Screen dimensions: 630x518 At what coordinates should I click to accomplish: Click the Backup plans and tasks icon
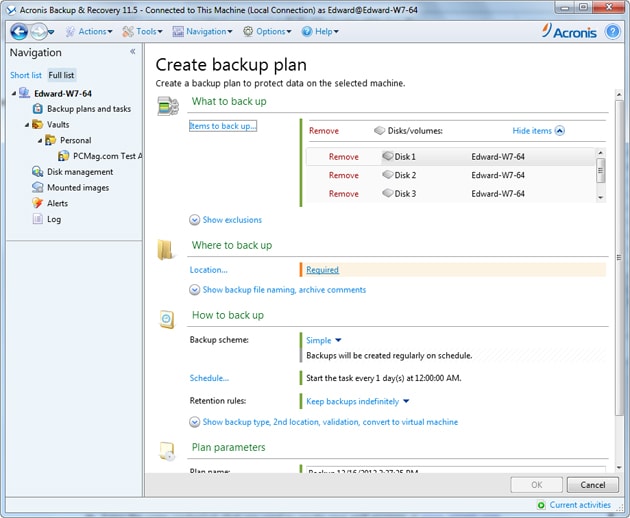tap(37, 109)
